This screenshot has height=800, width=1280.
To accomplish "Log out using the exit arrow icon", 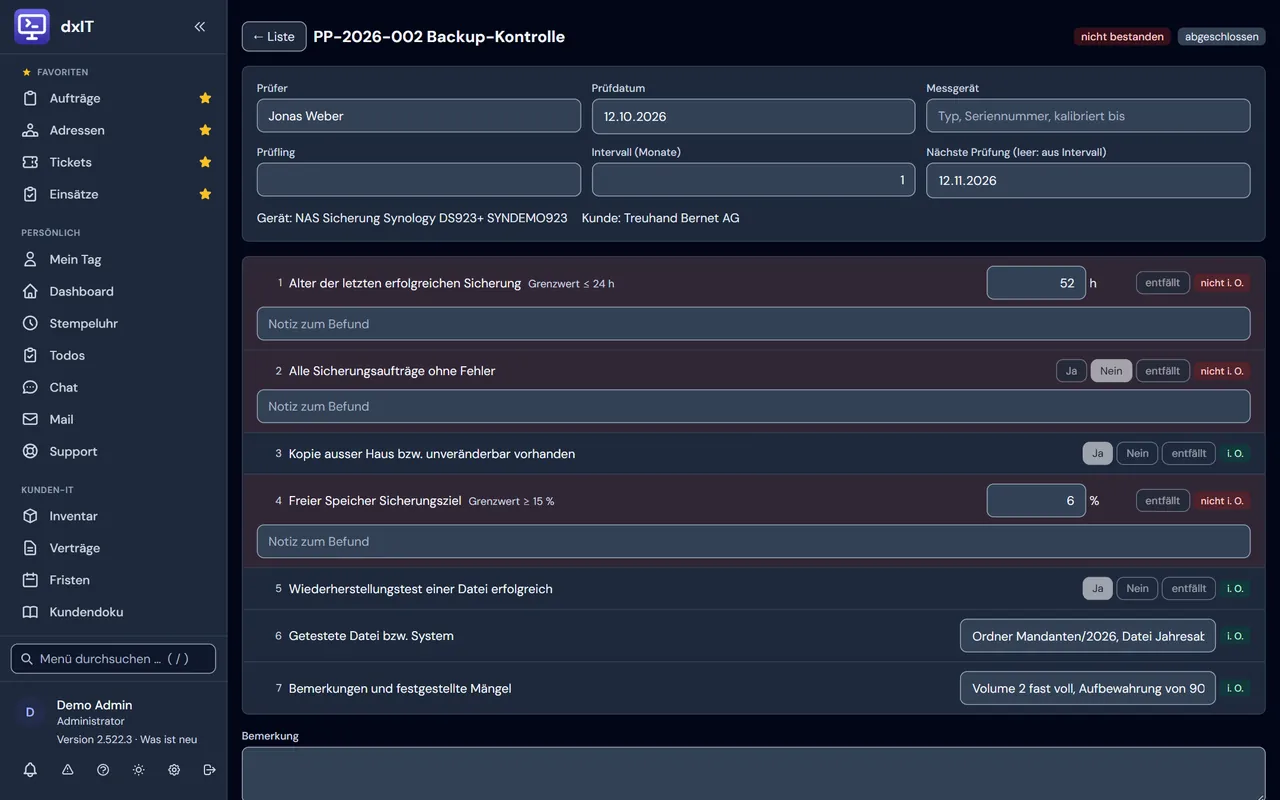I will click(x=209, y=770).
